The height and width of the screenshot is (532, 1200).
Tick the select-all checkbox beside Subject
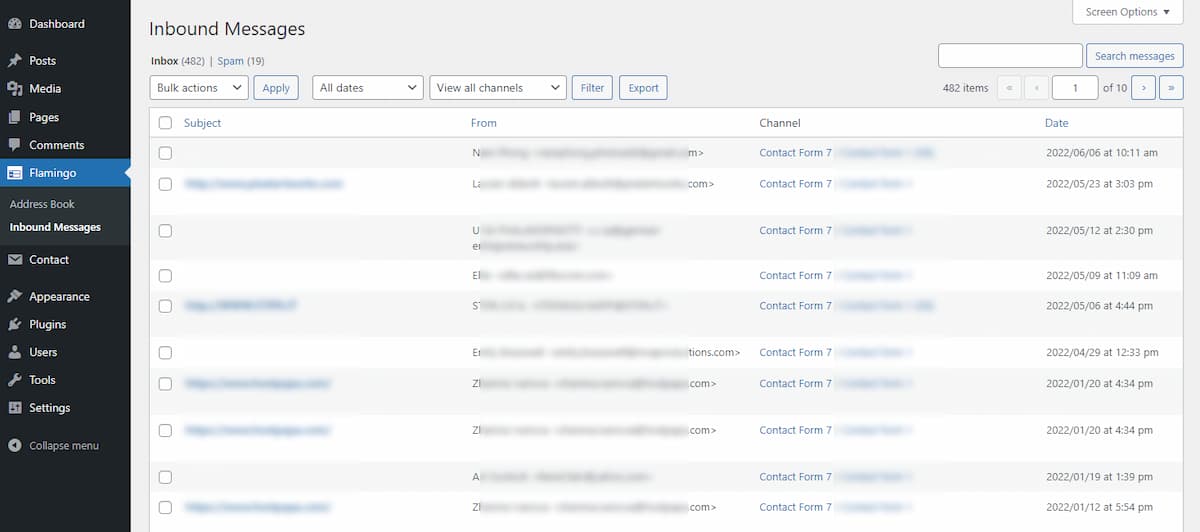tap(165, 123)
